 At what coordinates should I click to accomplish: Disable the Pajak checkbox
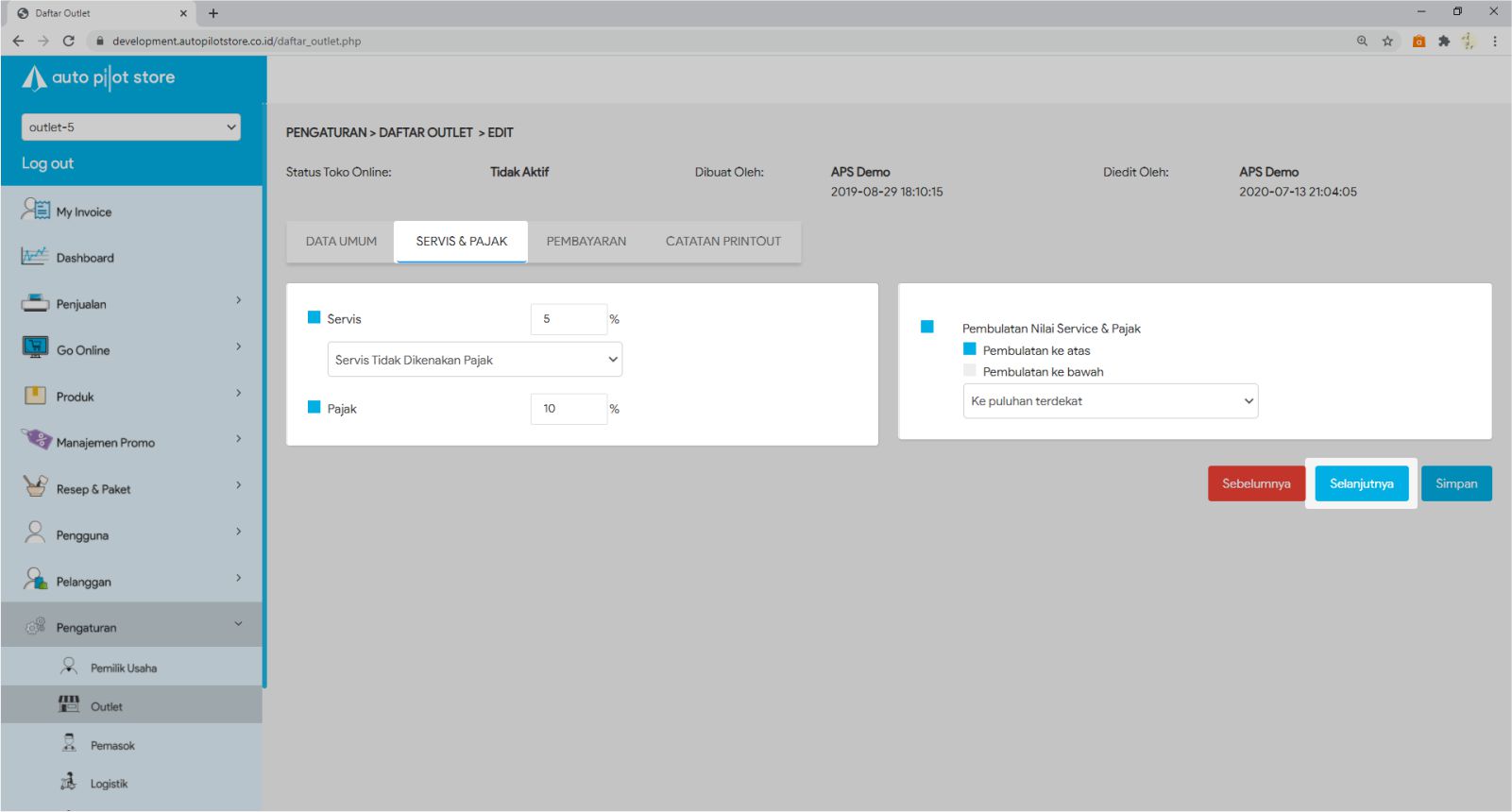(314, 408)
